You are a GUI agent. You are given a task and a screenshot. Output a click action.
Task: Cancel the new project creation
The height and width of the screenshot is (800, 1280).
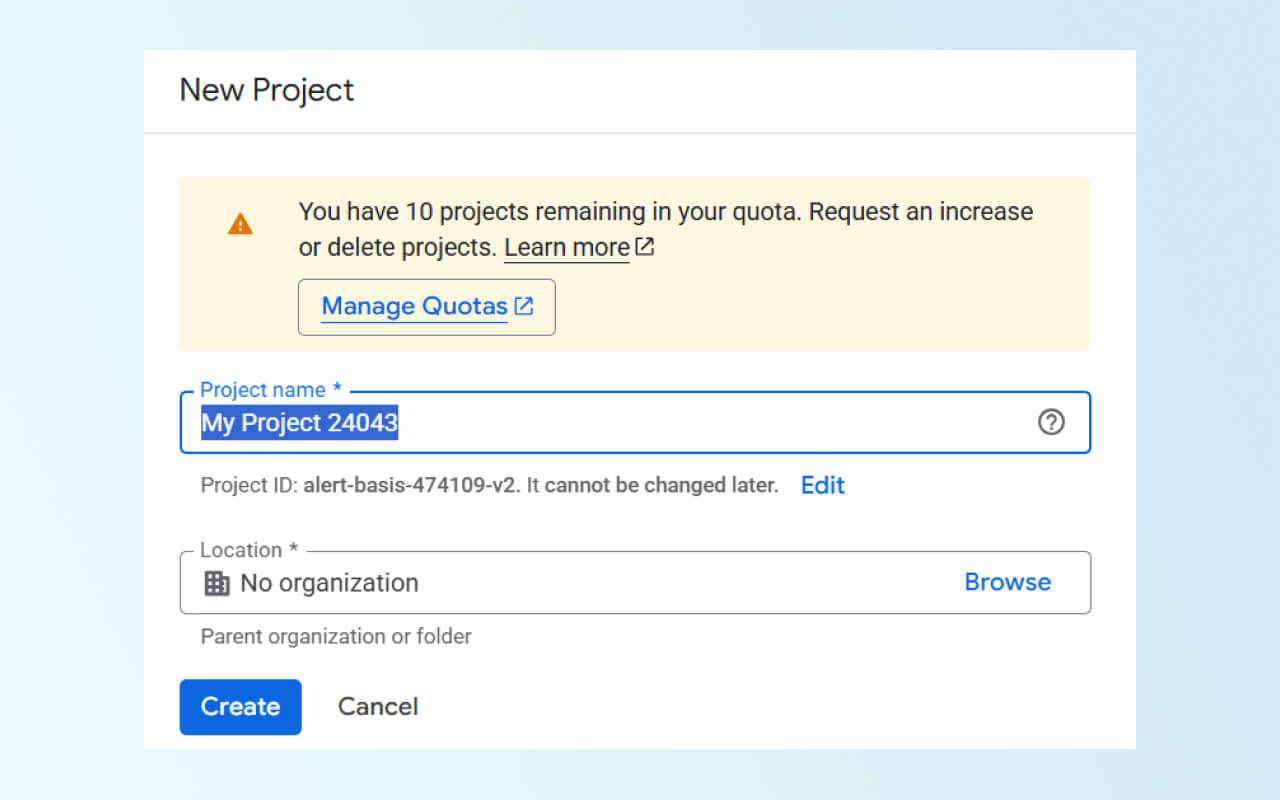pos(378,707)
